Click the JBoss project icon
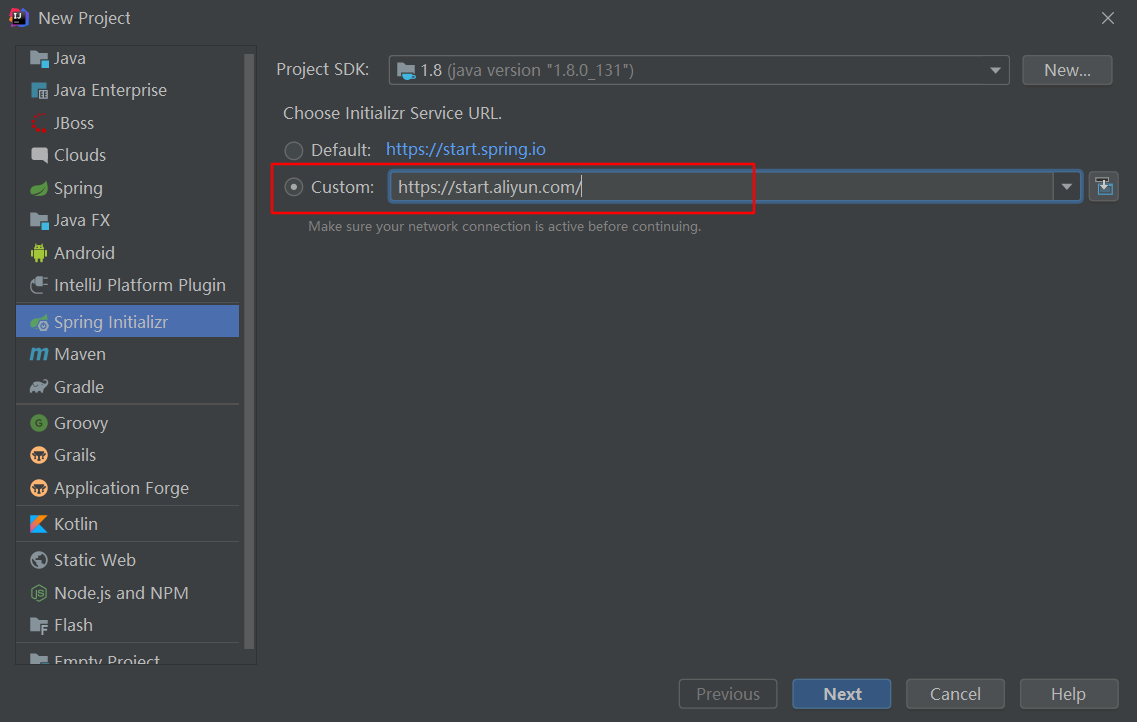The height and width of the screenshot is (722, 1137). coord(39,123)
